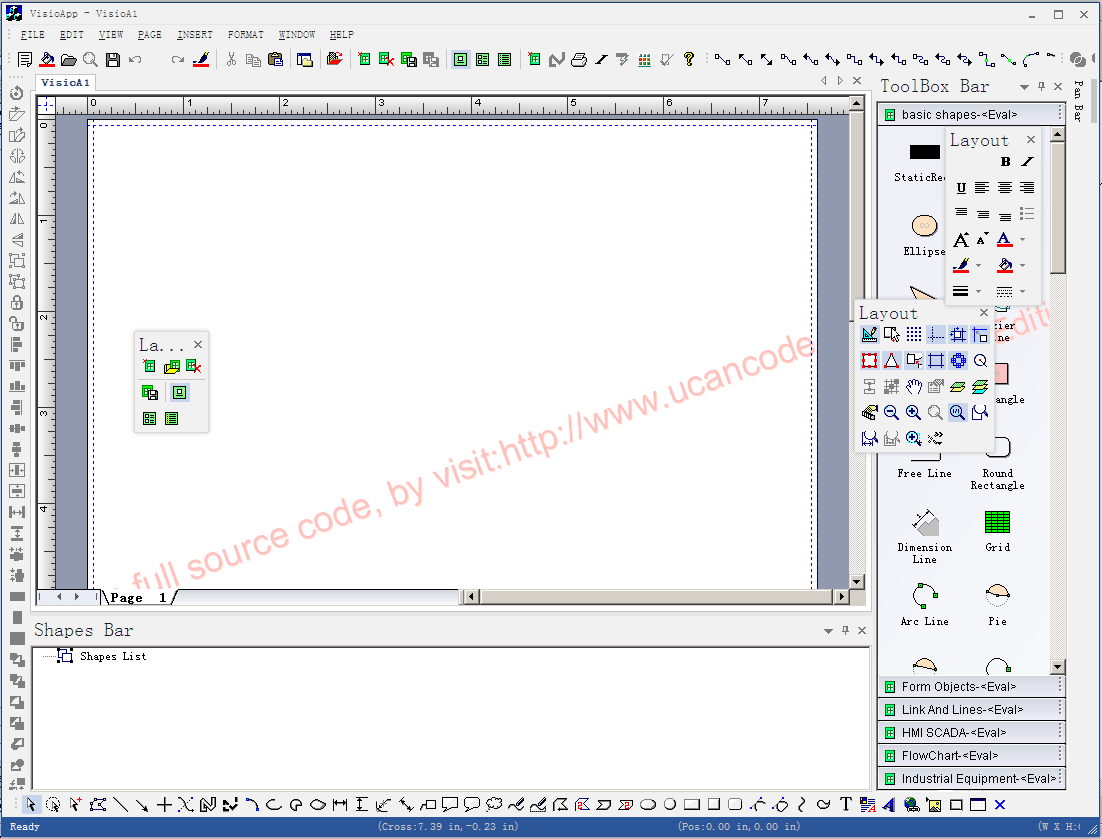Click the Paste clipboard icon
This screenshot has width=1102, height=839.
[275, 60]
